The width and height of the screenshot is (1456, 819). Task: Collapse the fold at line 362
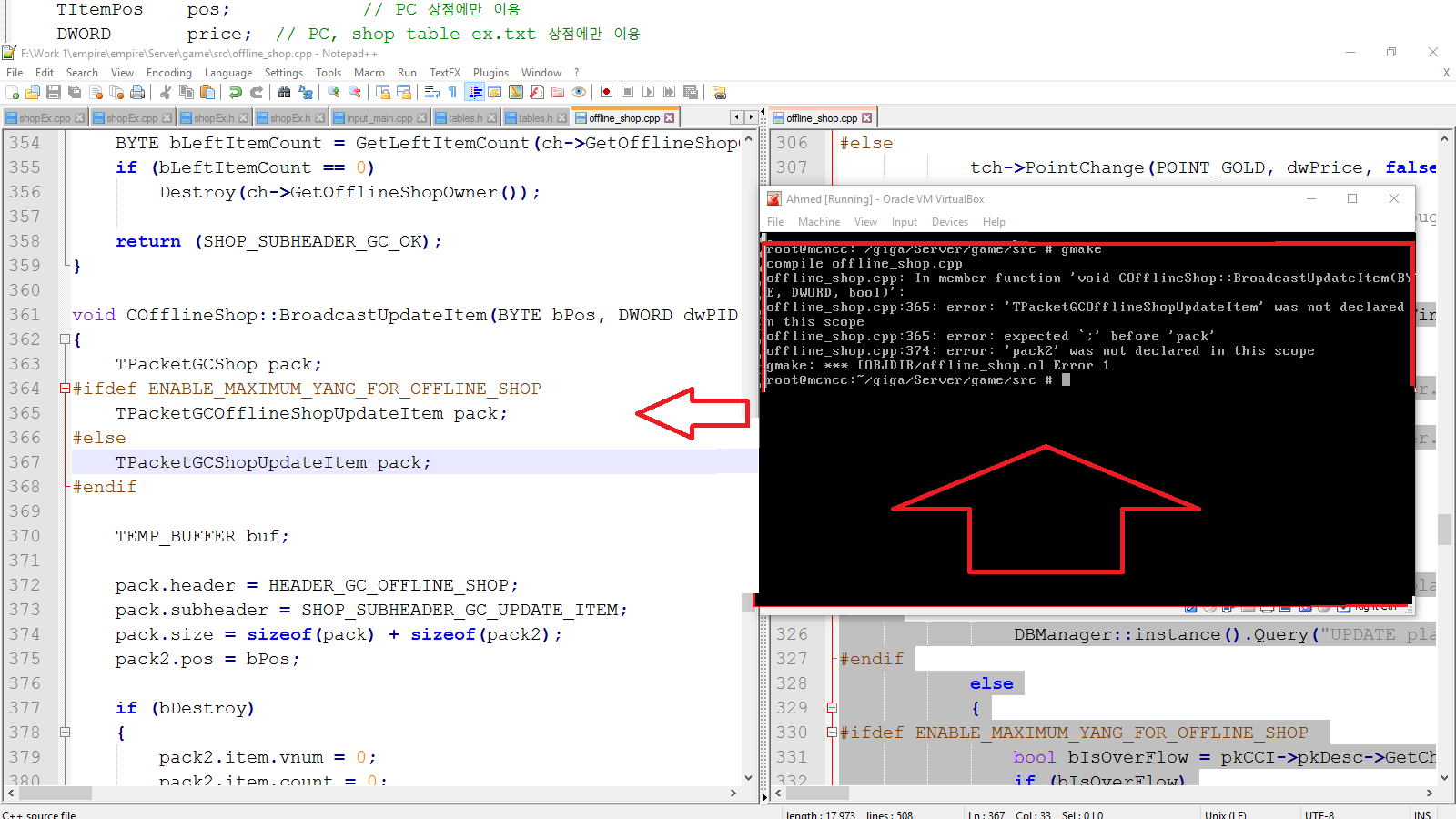point(65,339)
